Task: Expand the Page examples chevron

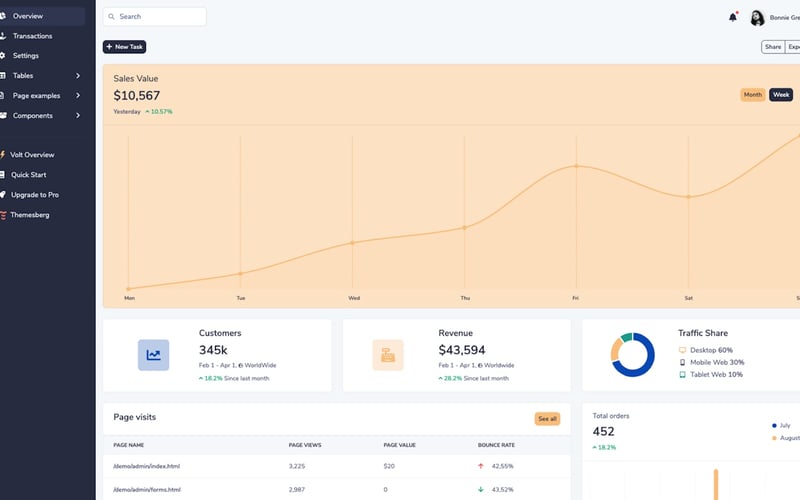Action: [x=78, y=95]
